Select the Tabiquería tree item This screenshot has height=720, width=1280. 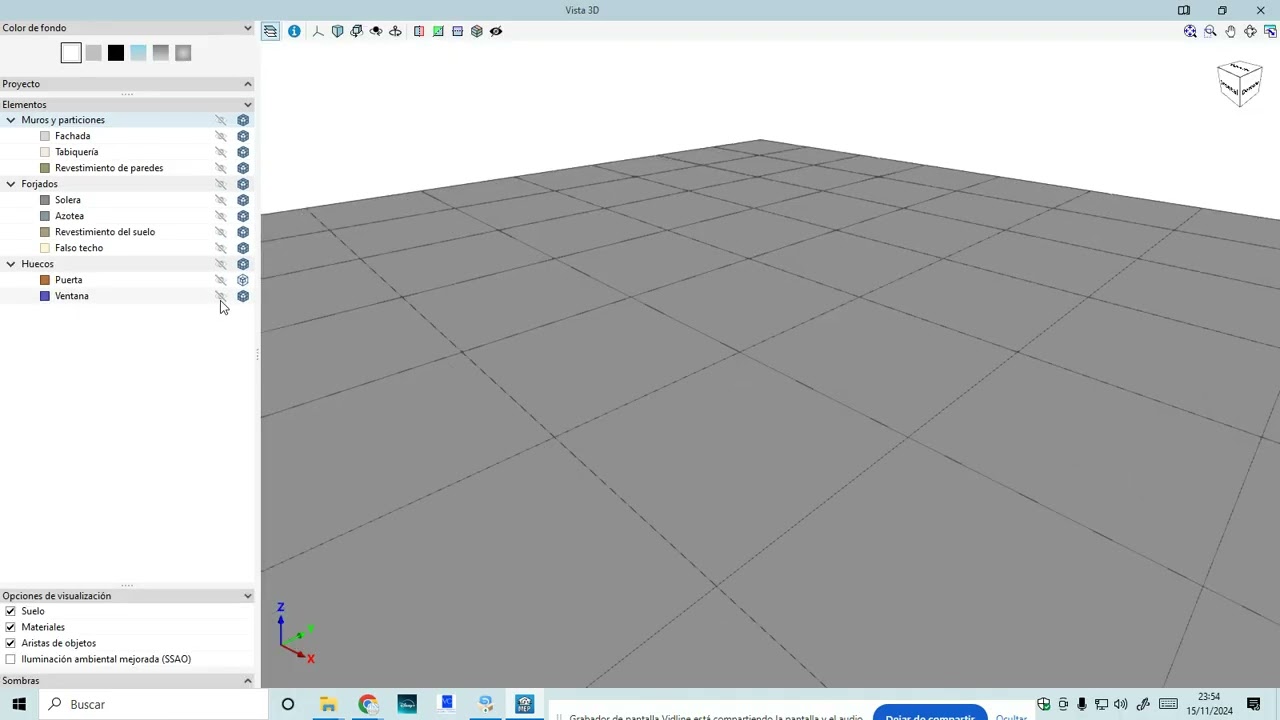tap(77, 152)
